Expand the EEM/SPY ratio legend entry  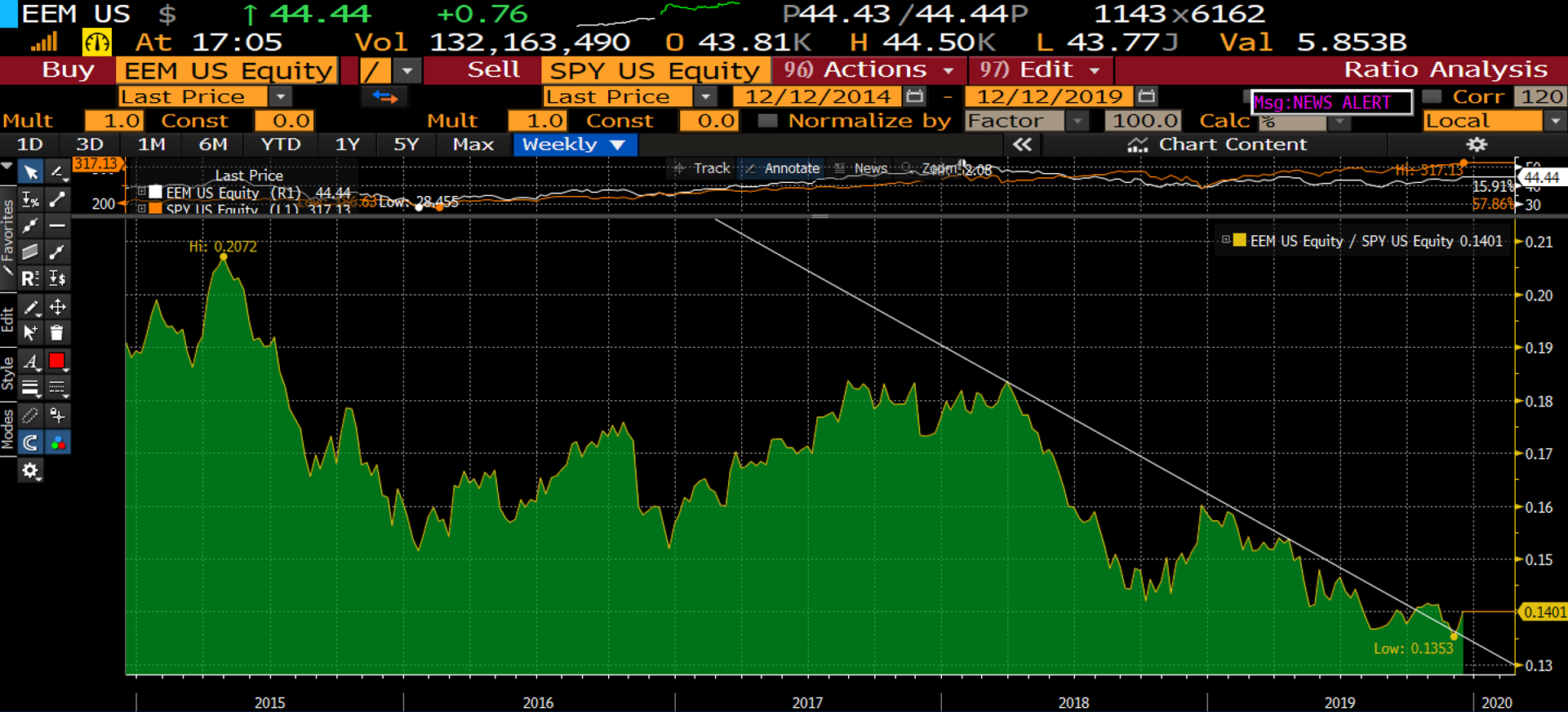click(x=1225, y=240)
